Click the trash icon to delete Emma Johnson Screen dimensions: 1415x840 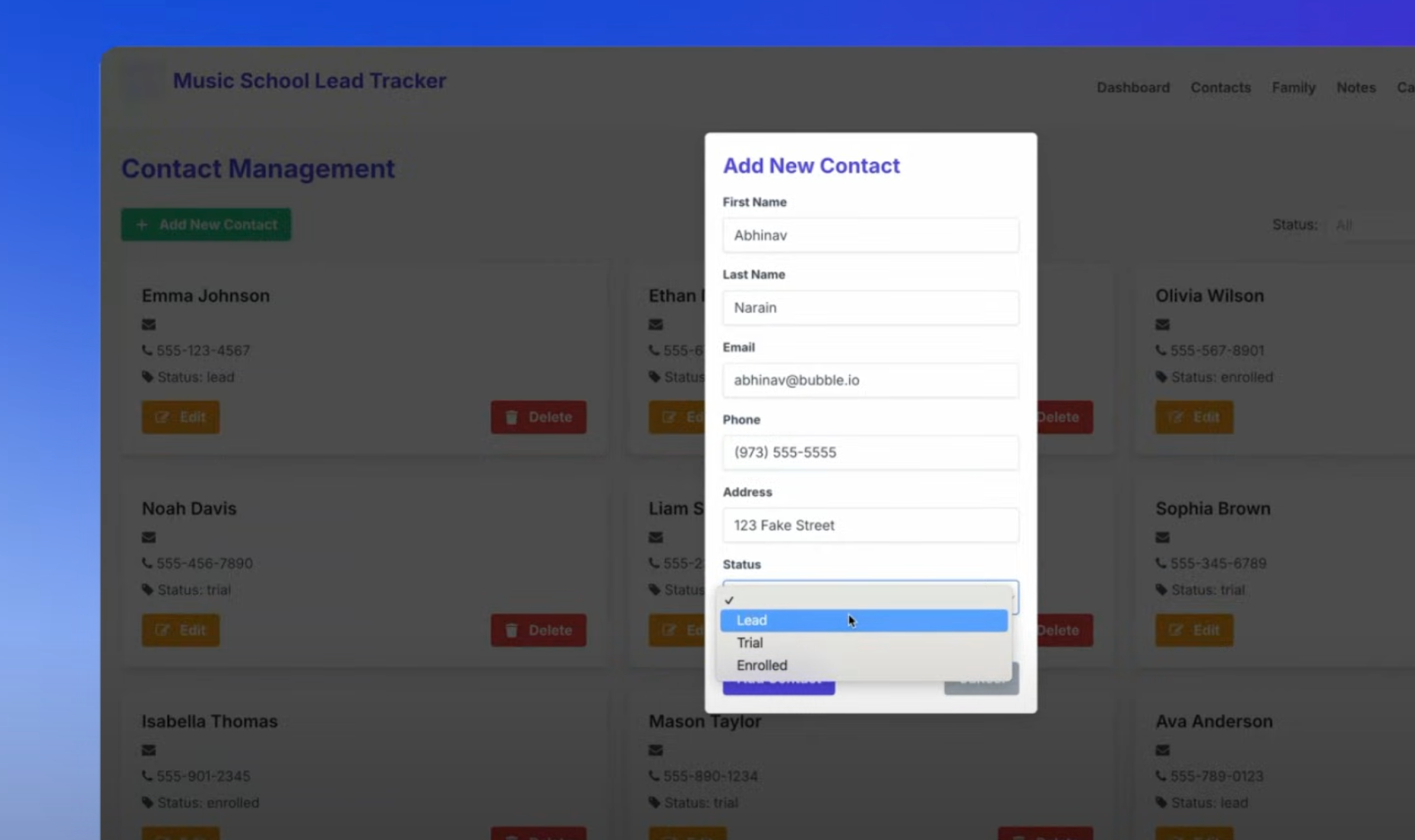coord(513,416)
